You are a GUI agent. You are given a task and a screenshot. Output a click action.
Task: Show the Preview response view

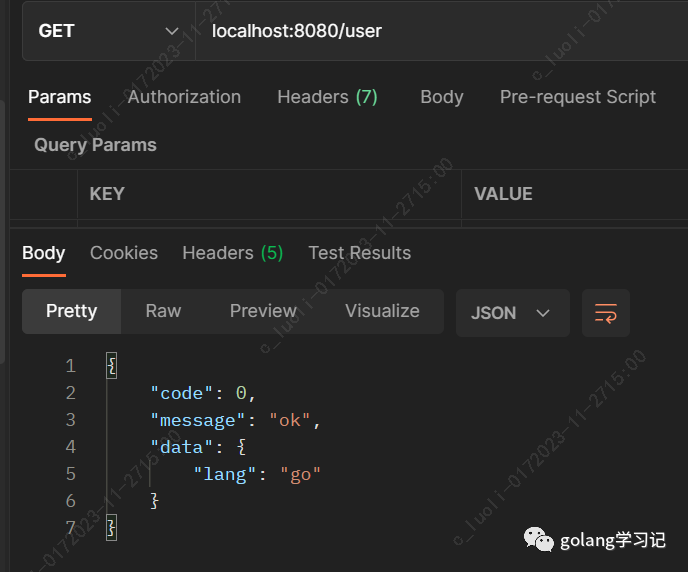(263, 311)
